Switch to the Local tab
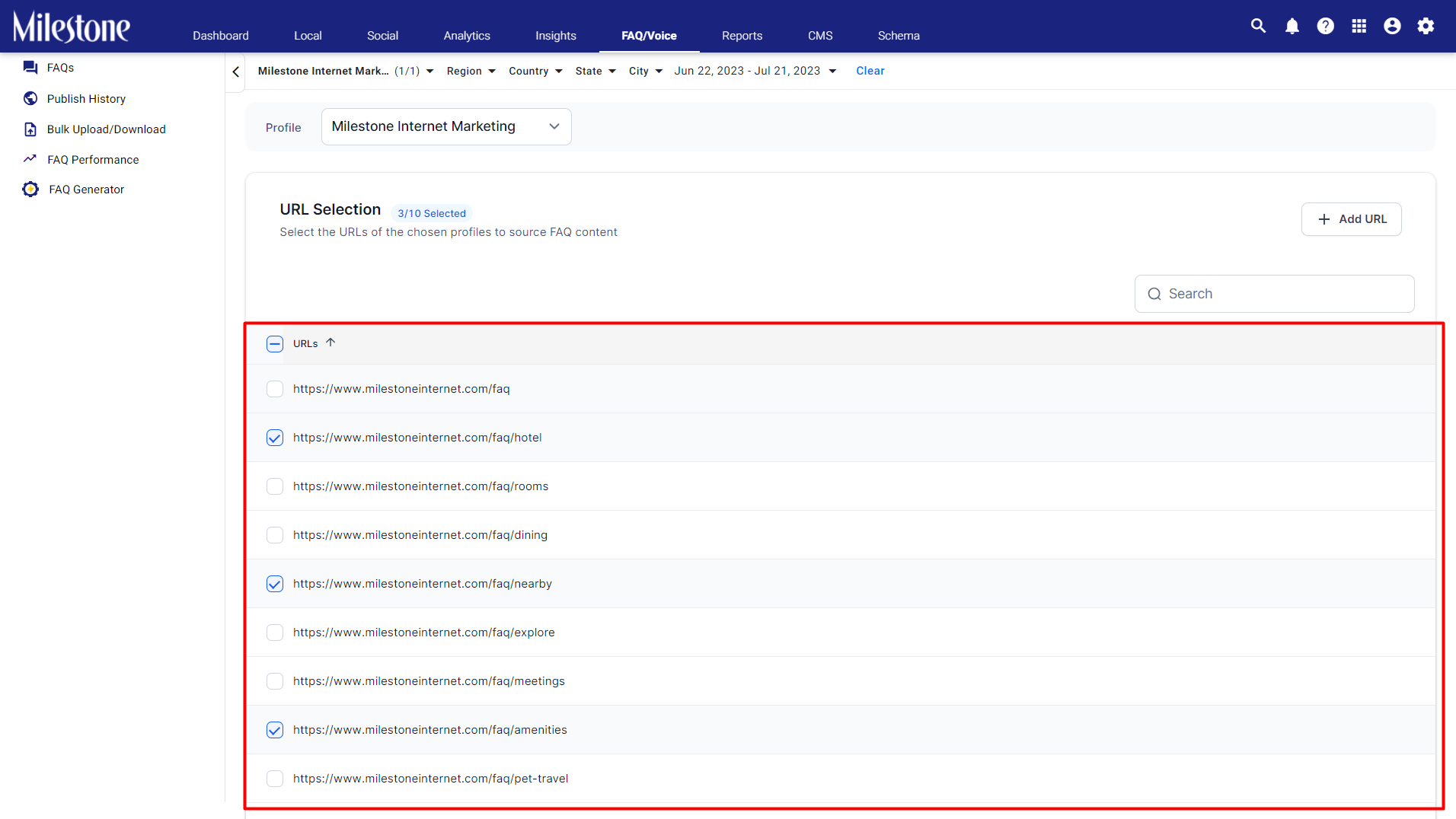1456x819 pixels. [x=308, y=36]
